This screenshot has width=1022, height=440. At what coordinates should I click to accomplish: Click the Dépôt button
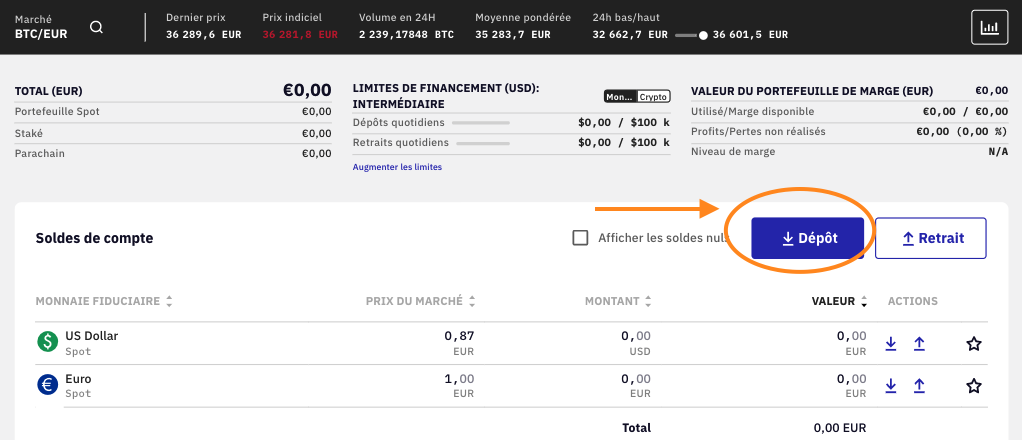pos(808,238)
